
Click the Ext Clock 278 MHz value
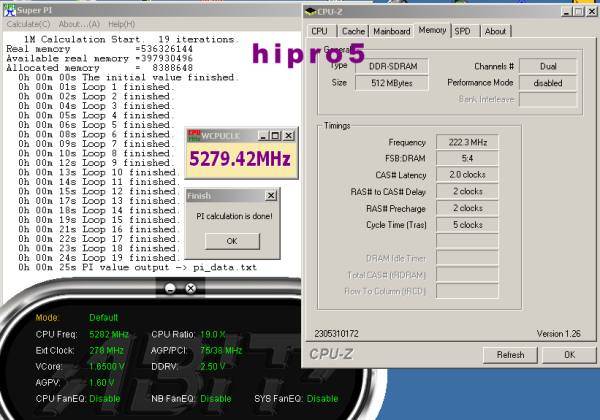pyautogui.click(x=106, y=350)
